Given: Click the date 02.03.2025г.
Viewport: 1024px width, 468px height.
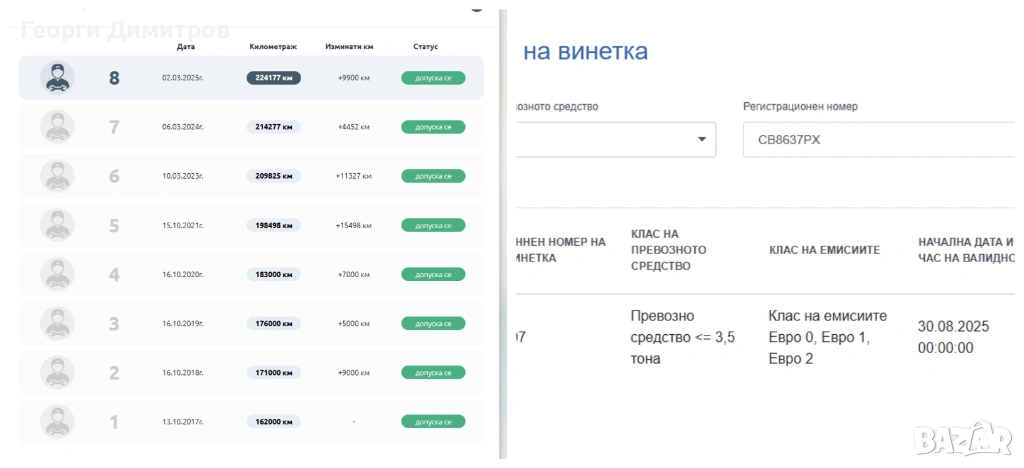Looking at the screenshot, I should click(x=183, y=78).
